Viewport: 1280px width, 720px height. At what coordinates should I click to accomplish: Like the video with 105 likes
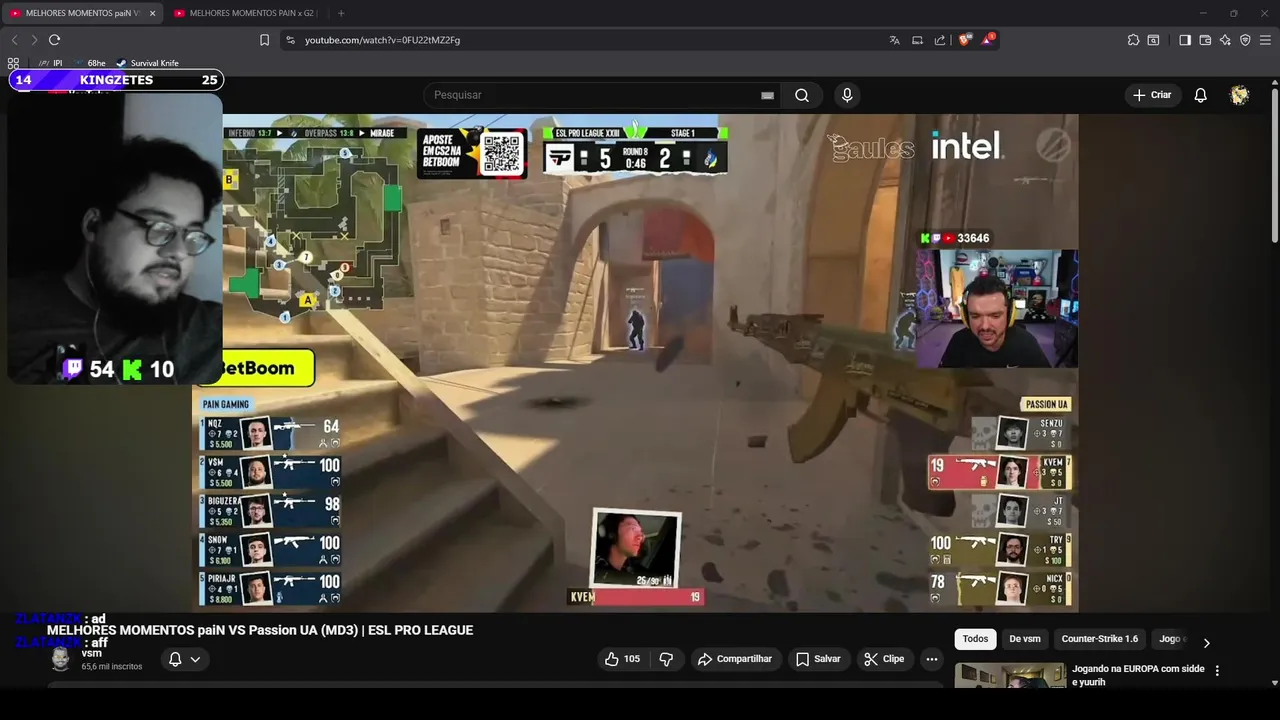(622, 659)
